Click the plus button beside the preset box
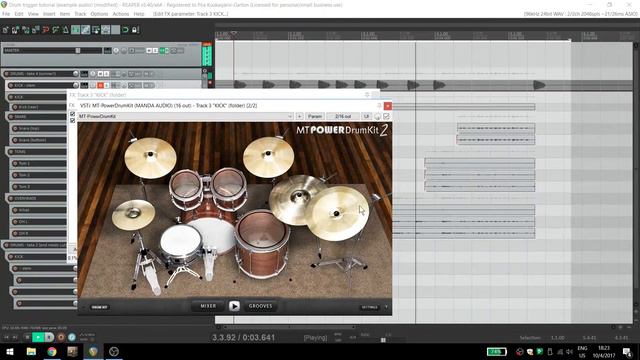Image resolution: width=640 pixels, height=360 pixels. (299, 116)
